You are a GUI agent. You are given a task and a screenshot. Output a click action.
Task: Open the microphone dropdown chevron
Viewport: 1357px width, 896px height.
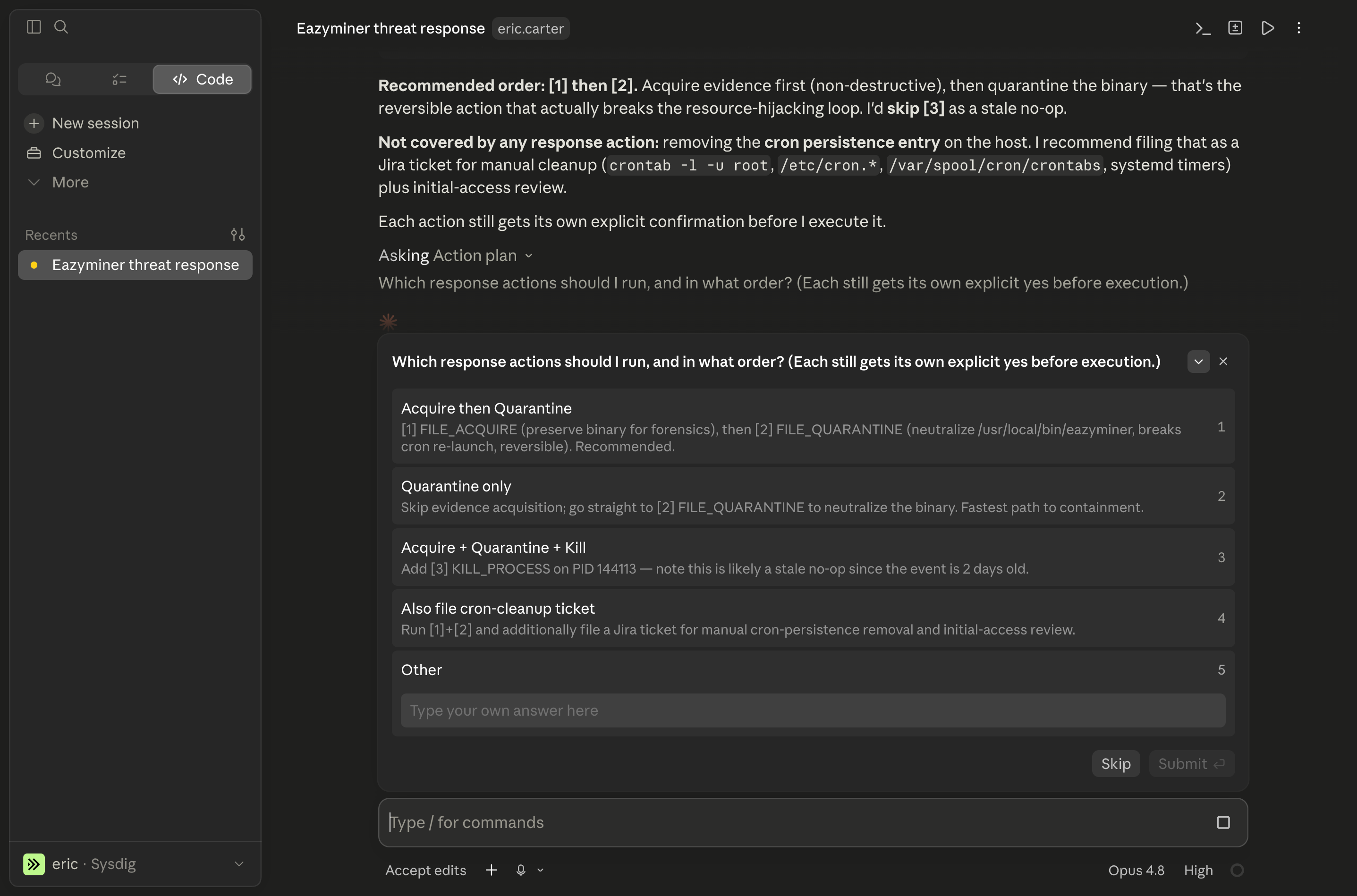pyautogui.click(x=540, y=870)
